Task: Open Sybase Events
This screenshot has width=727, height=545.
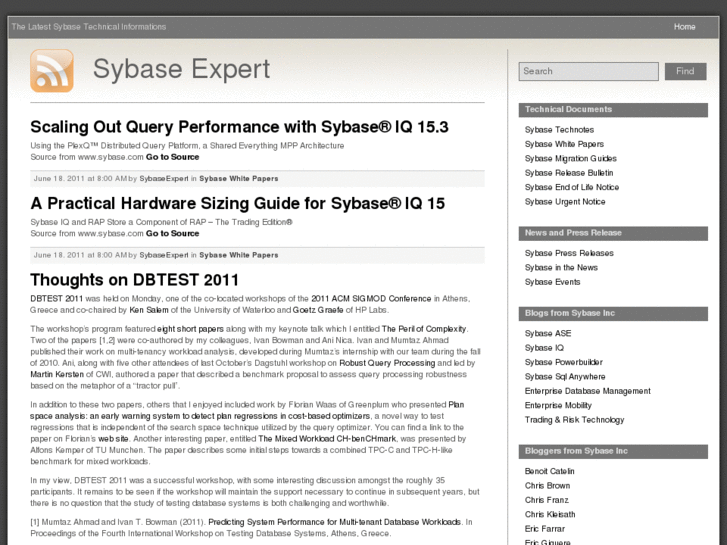Action: [552, 282]
